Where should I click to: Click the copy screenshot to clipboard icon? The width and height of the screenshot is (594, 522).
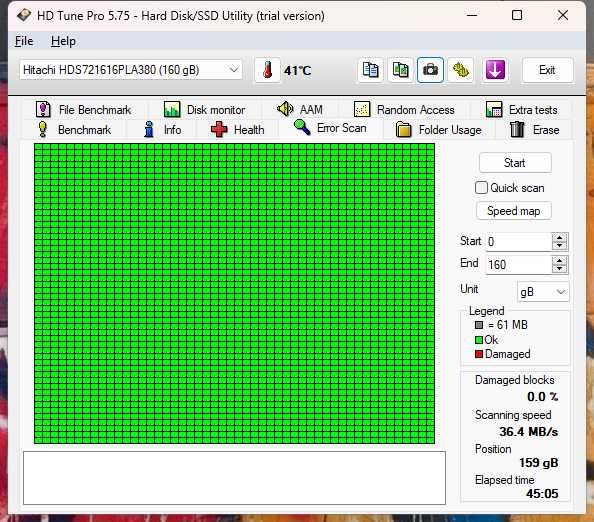400,70
